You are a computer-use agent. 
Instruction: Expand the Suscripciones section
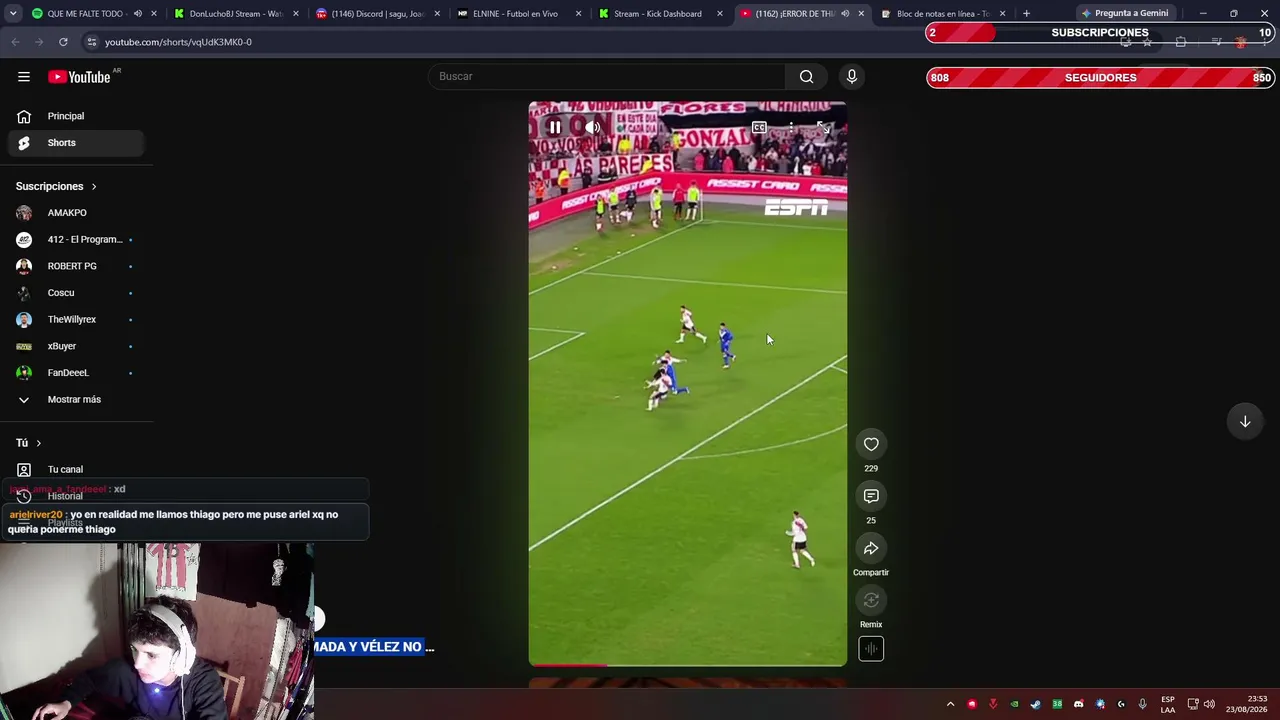point(56,186)
